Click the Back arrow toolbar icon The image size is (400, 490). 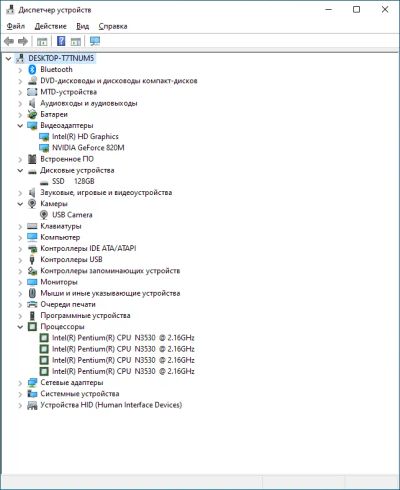tap(9, 42)
